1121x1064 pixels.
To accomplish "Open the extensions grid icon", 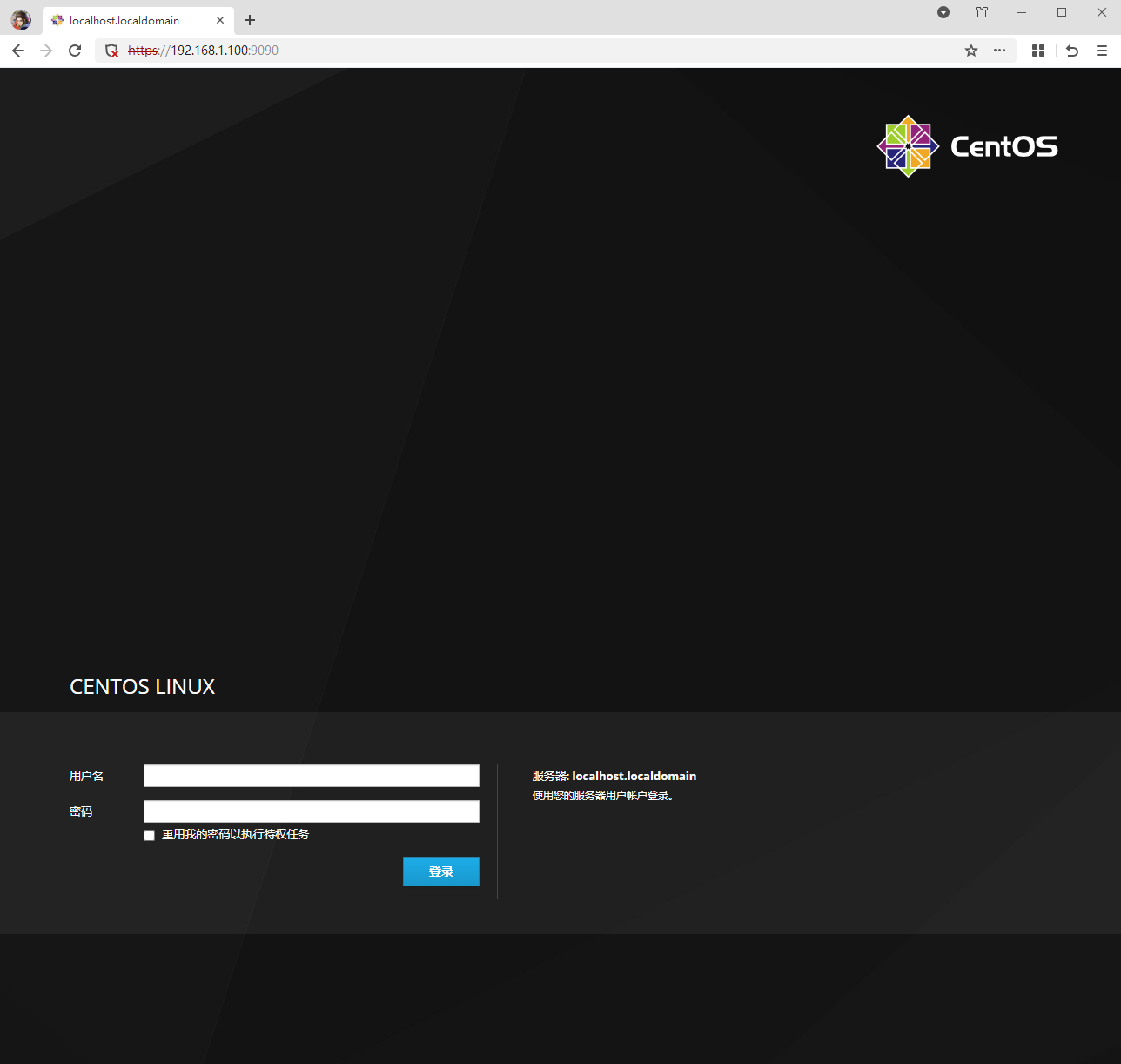I will [1038, 51].
